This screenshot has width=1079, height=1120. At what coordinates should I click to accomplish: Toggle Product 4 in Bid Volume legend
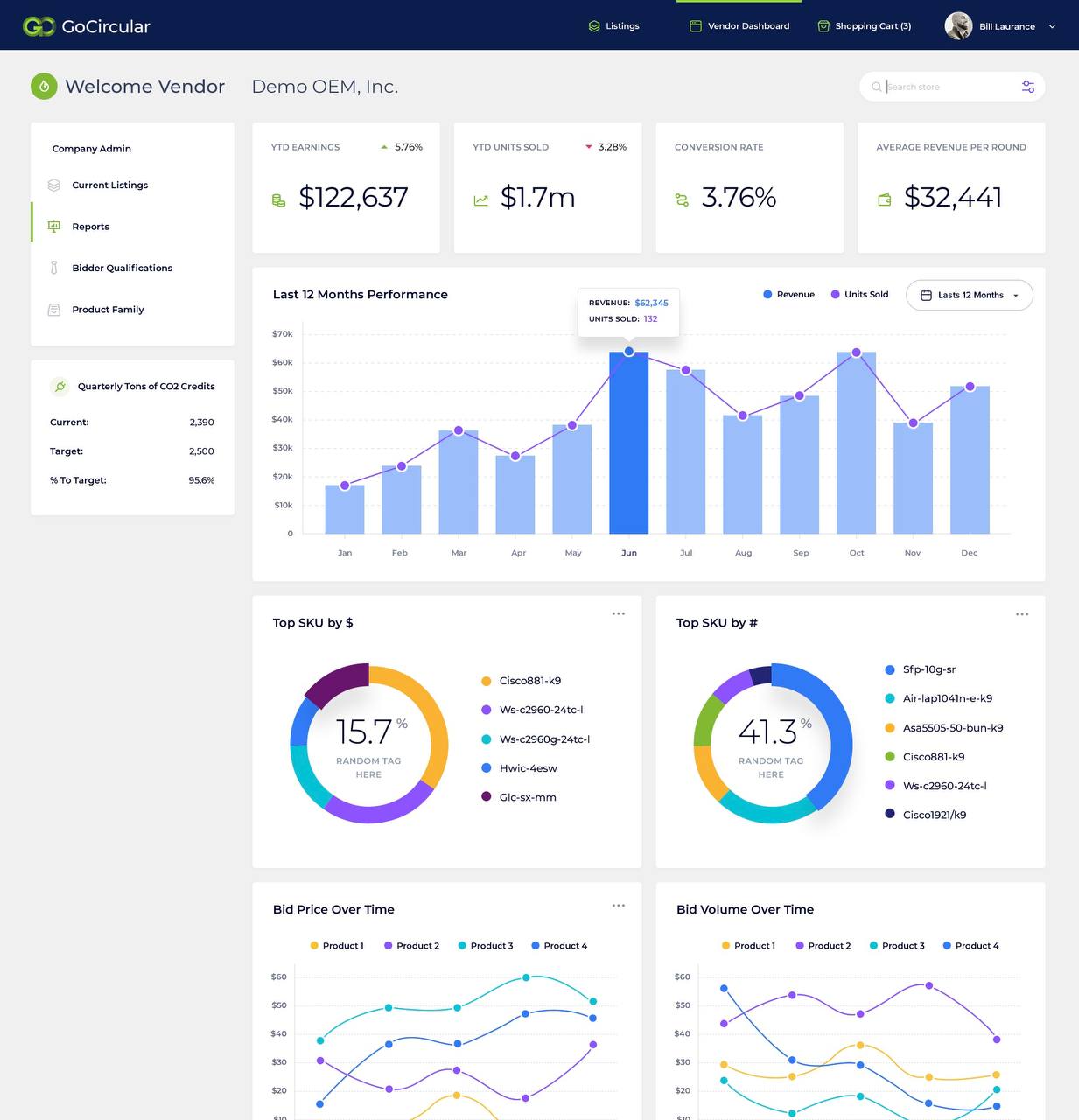click(970, 946)
